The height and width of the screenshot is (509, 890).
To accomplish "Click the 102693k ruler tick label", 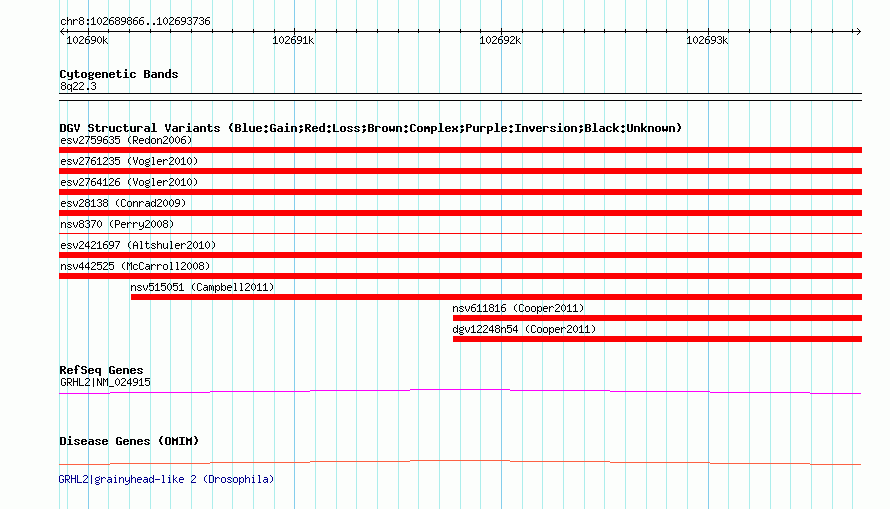I will click(x=707, y=40).
